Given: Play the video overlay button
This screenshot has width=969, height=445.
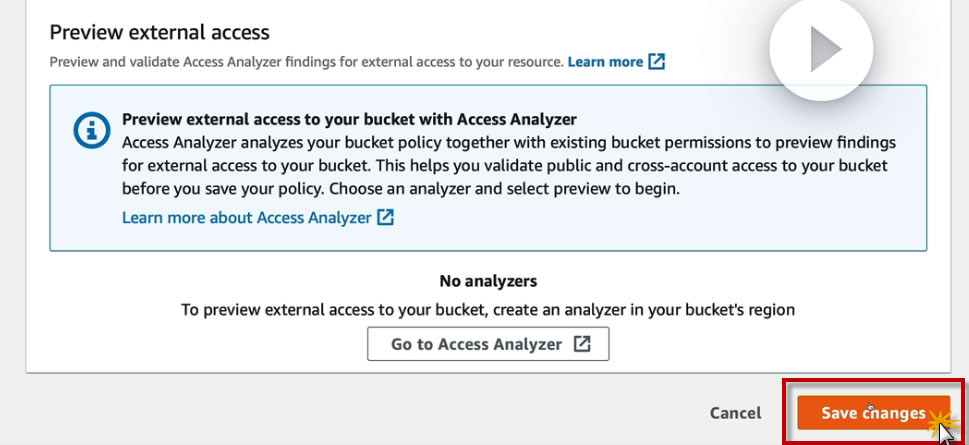Looking at the screenshot, I should (822, 49).
